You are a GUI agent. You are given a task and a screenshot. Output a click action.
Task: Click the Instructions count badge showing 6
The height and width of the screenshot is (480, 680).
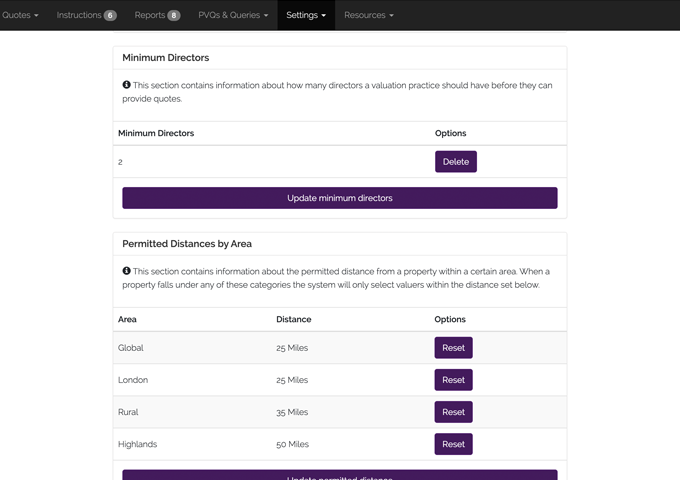point(109,16)
